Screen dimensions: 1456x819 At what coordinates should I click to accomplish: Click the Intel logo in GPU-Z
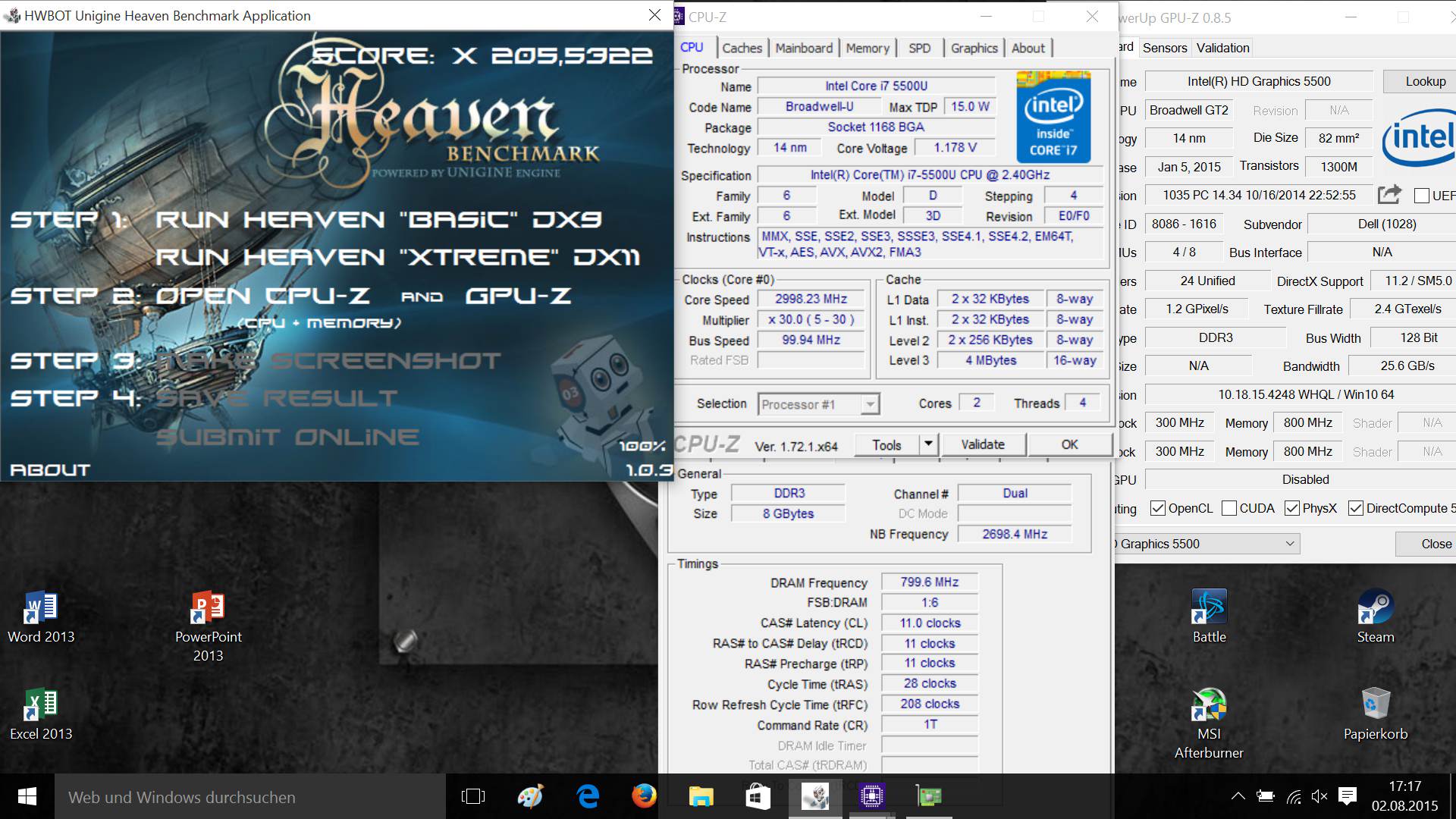[1419, 139]
